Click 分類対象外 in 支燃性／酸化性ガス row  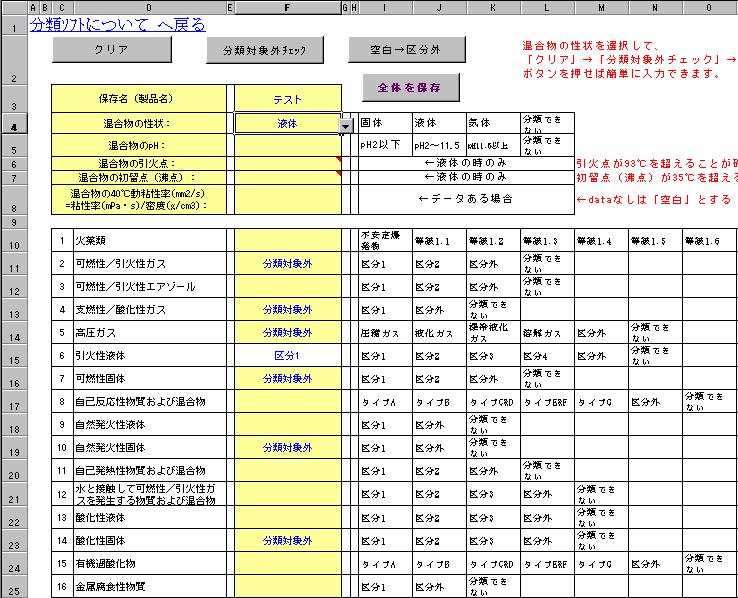[x=288, y=310]
